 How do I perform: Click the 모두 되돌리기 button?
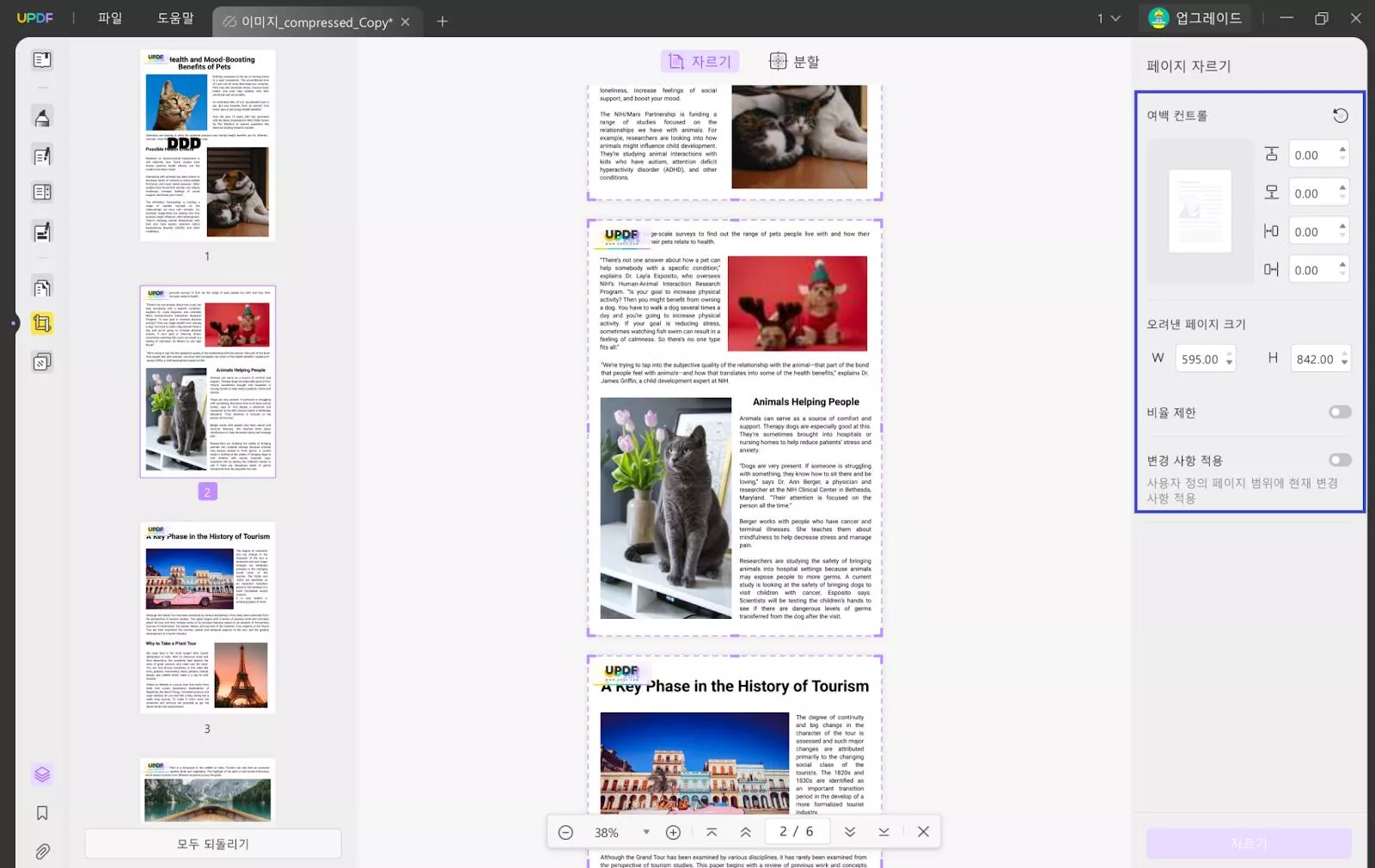tap(213, 844)
